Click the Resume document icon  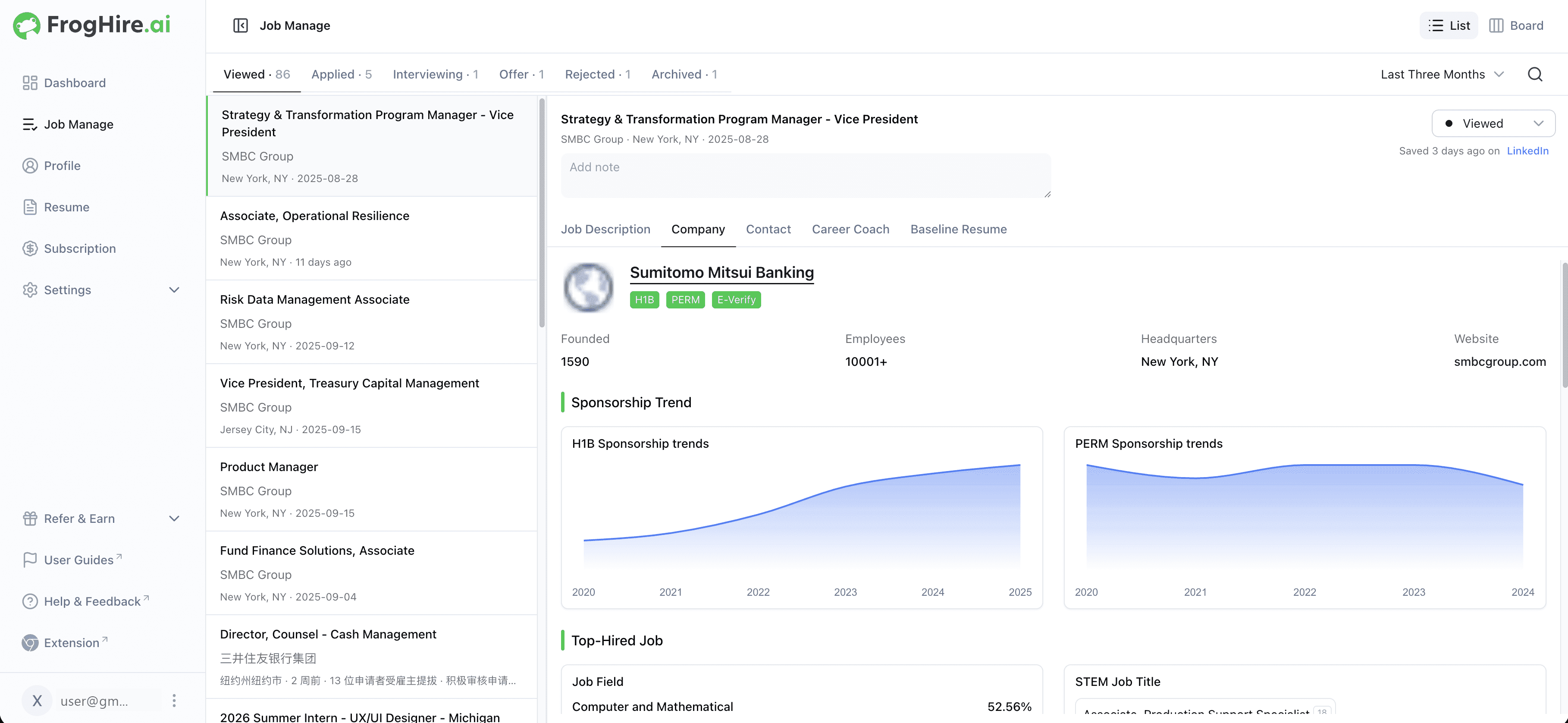click(x=30, y=207)
